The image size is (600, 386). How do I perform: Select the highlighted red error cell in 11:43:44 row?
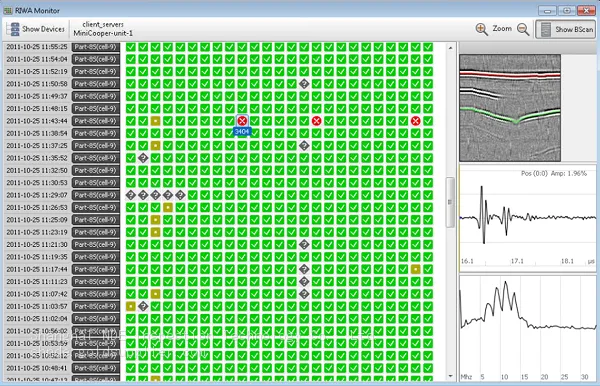(242, 121)
